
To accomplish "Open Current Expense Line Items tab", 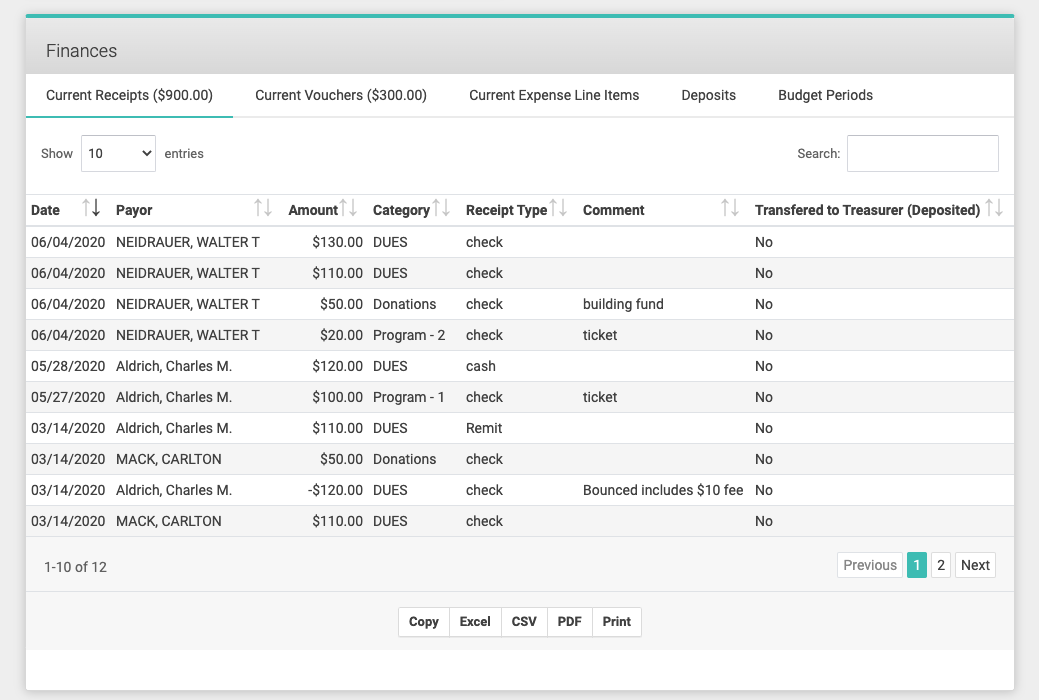I will coord(554,95).
